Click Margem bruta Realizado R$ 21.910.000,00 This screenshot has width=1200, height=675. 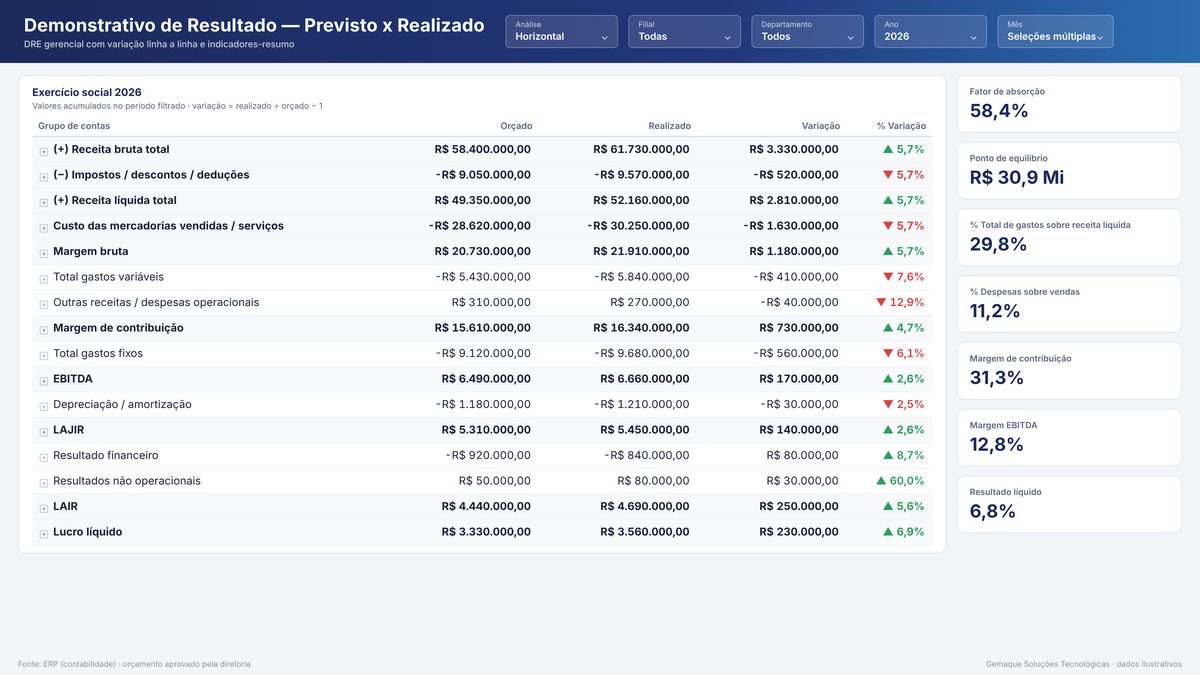(641, 251)
